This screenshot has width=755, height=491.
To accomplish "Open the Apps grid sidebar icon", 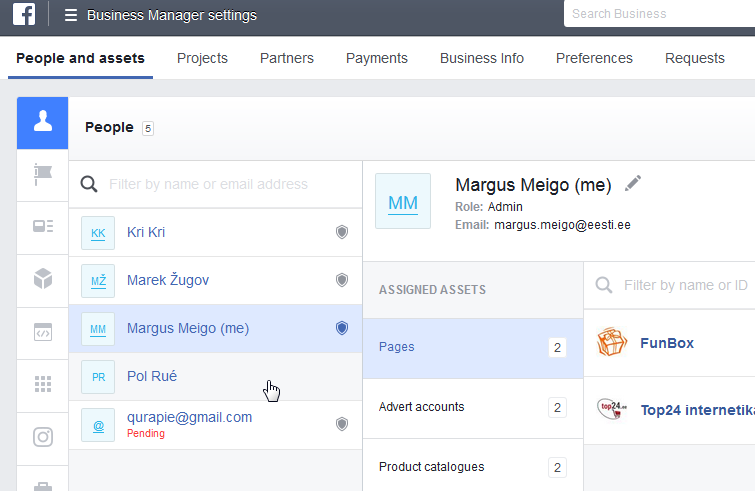I will 43,384.
